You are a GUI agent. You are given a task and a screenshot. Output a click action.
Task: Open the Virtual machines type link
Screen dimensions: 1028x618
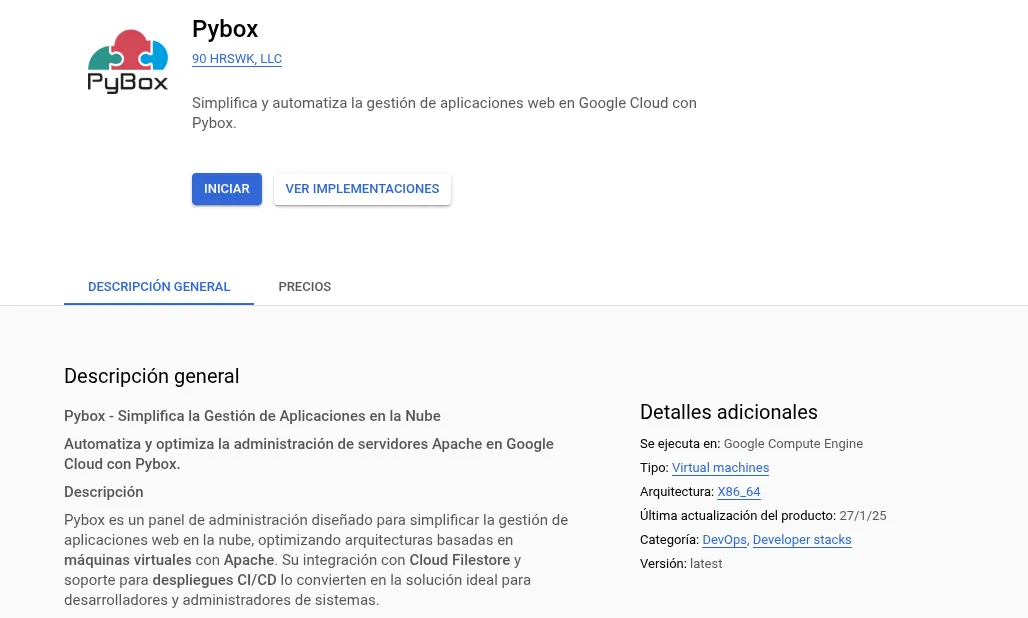[720, 467]
